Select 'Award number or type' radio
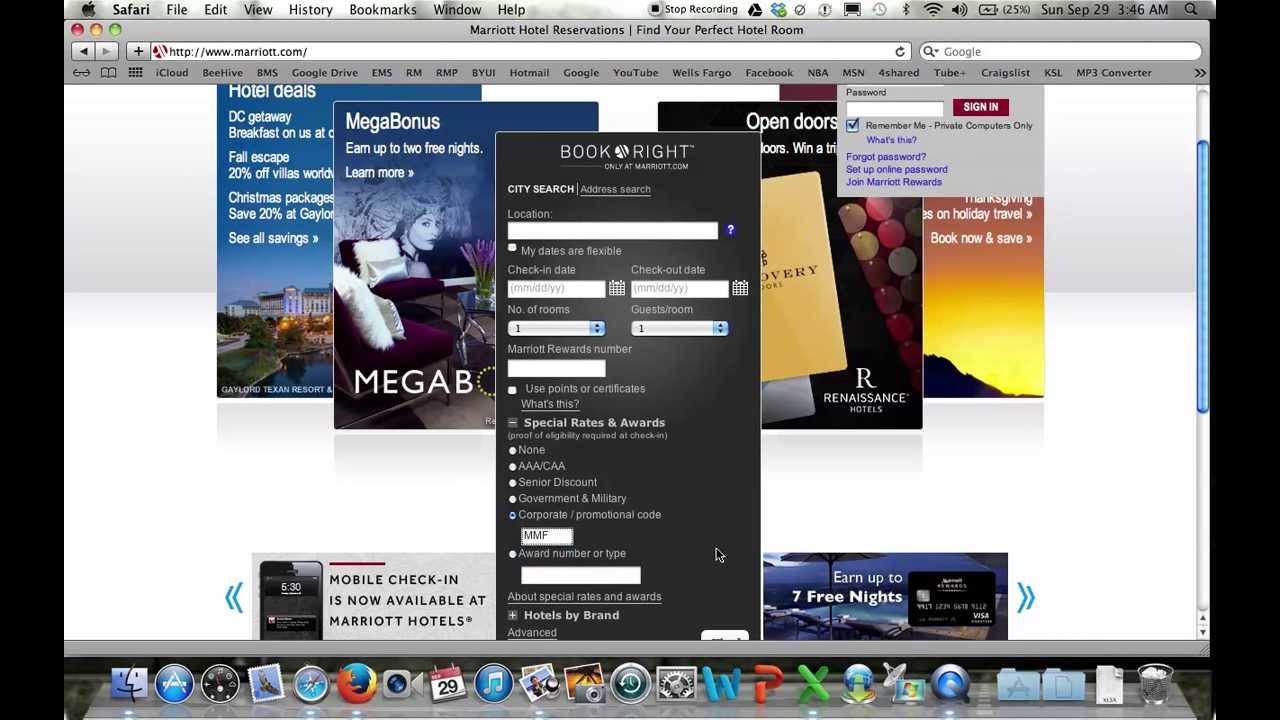The image size is (1280, 720). tap(513, 554)
